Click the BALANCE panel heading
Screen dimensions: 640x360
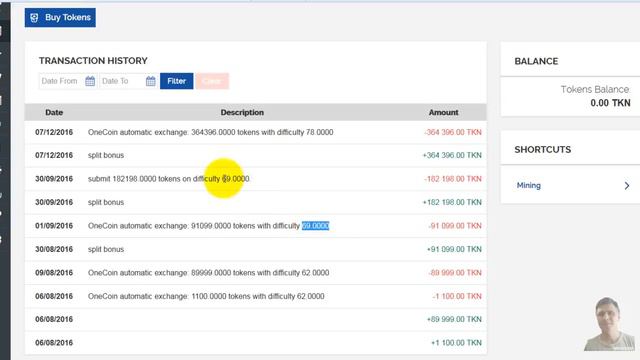click(536, 61)
